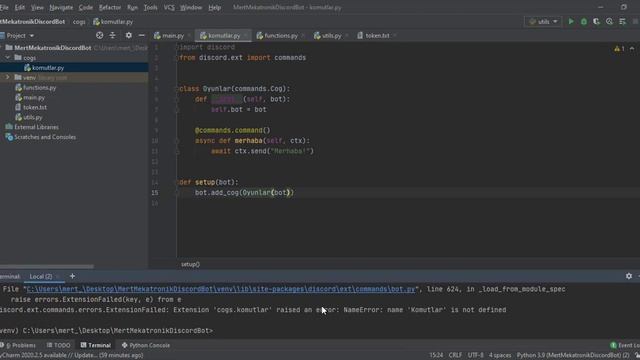Click the 4 spaces indent status
Screen dimensions: 640x360
500,355
